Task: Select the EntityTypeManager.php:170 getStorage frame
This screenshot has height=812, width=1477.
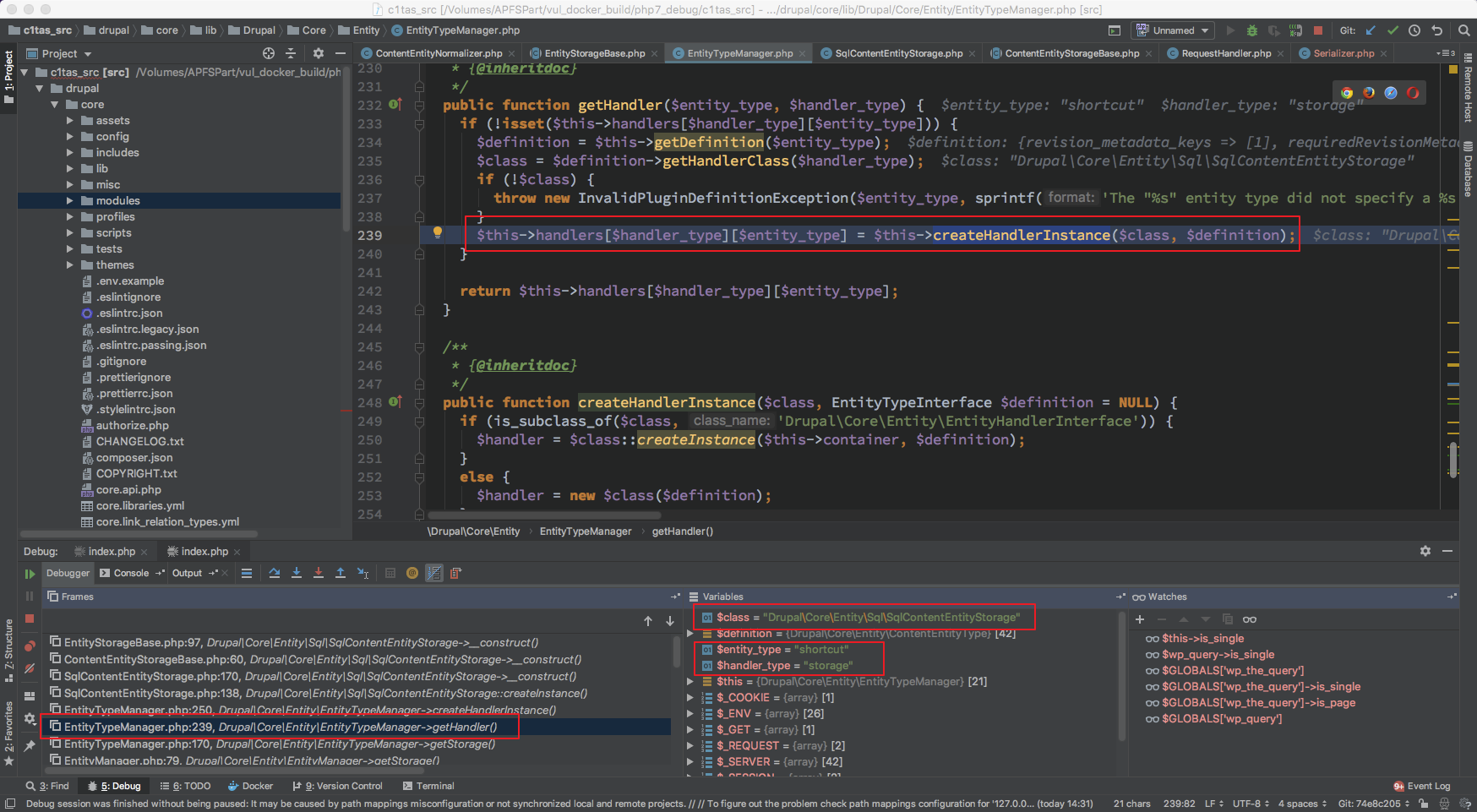Action: click(279, 744)
